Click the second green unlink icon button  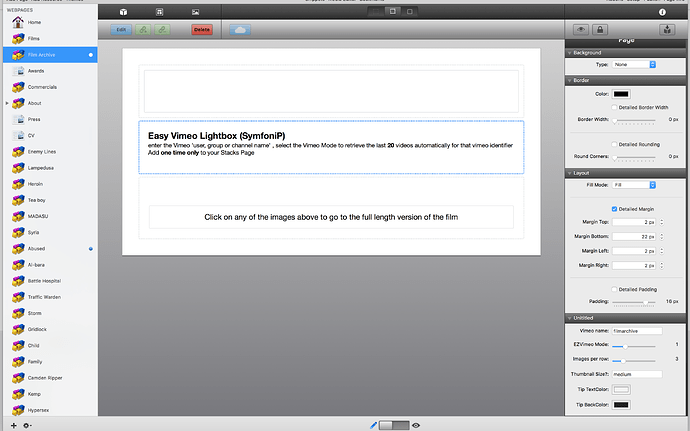pyautogui.click(x=162, y=29)
